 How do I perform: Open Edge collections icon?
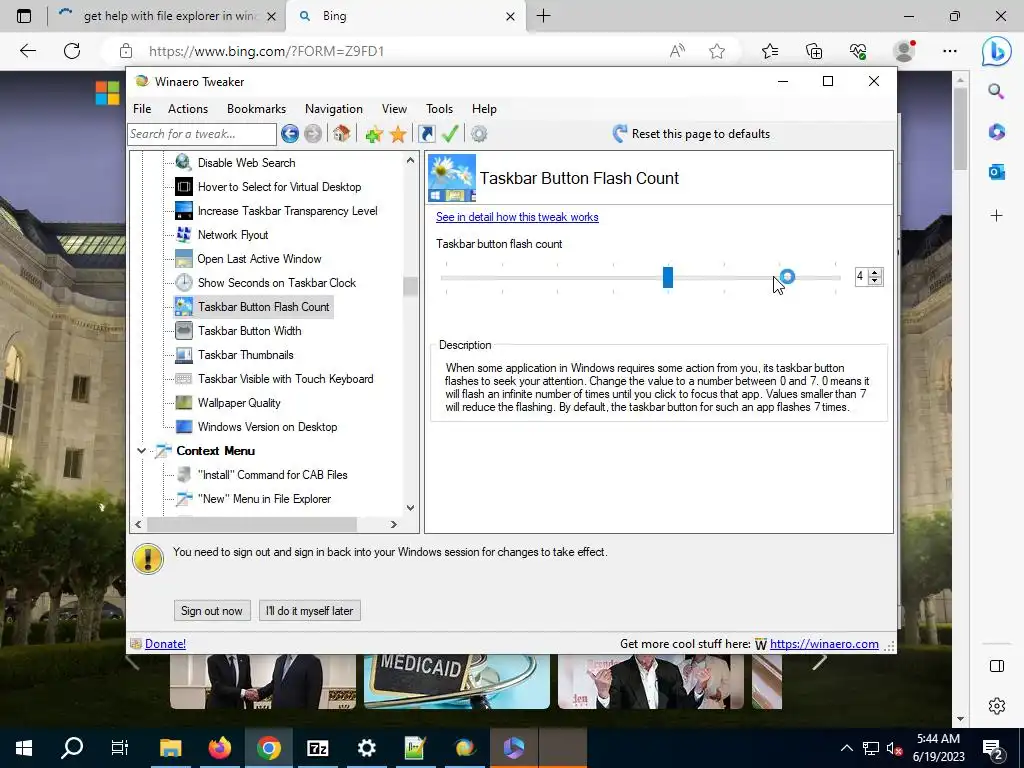[814, 51]
